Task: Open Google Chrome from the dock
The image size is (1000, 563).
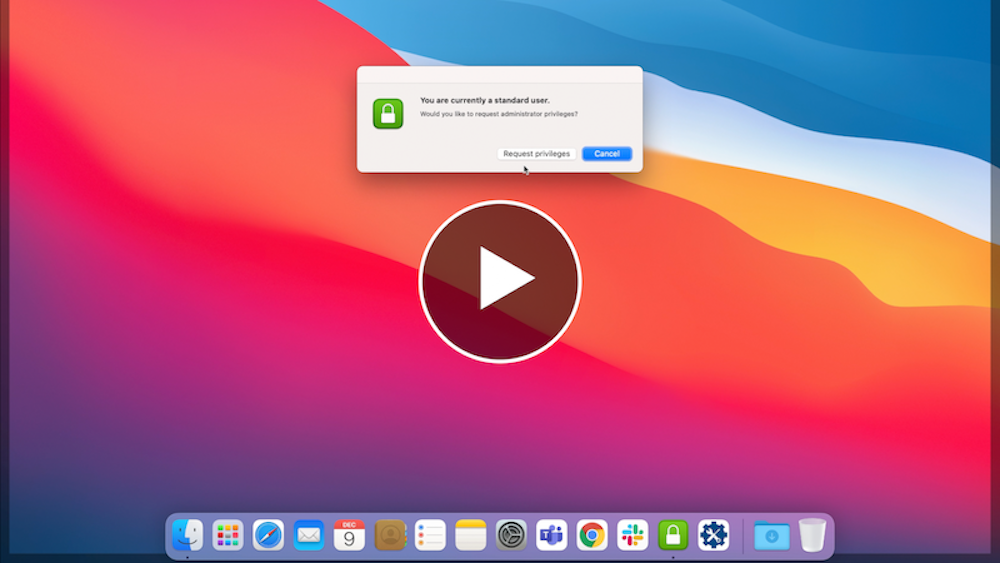Action: pos(592,535)
